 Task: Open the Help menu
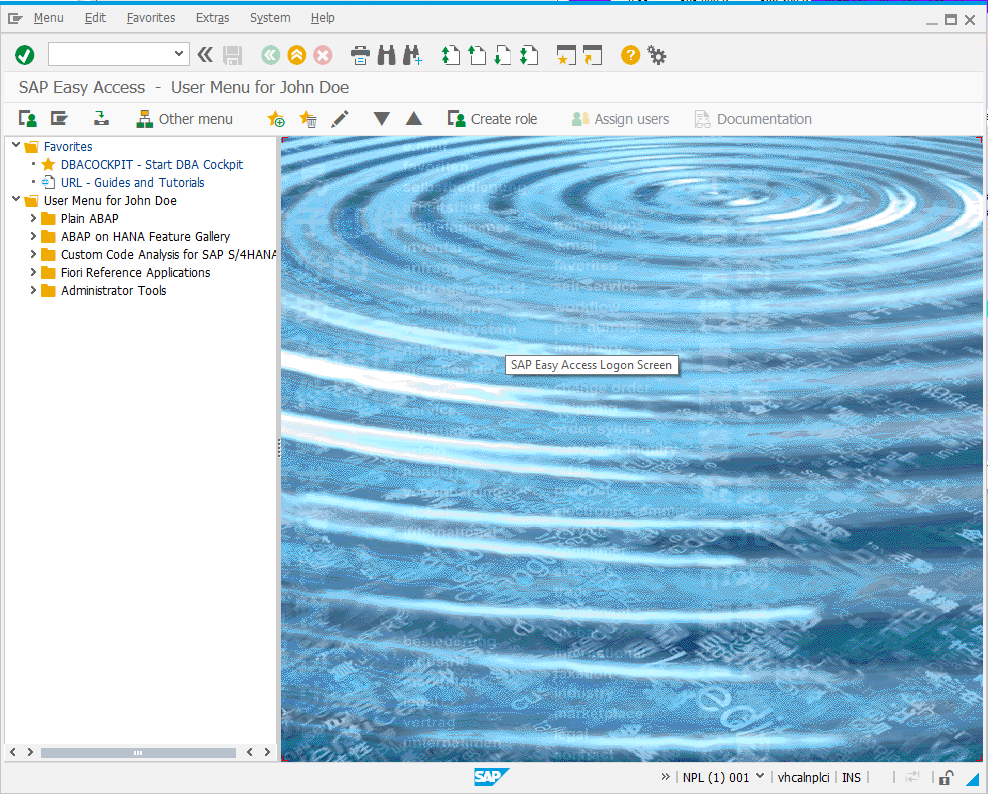coord(323,18)
